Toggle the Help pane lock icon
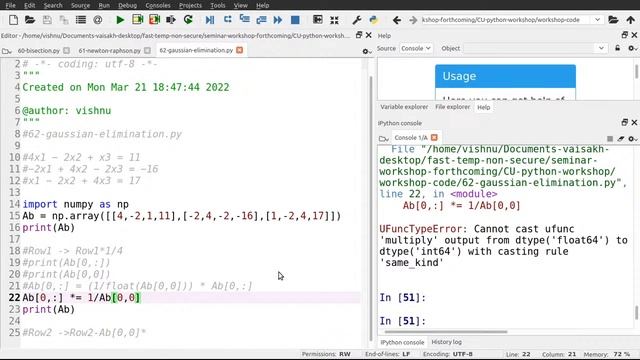This screenshot has height=360, width=640. 618,48
